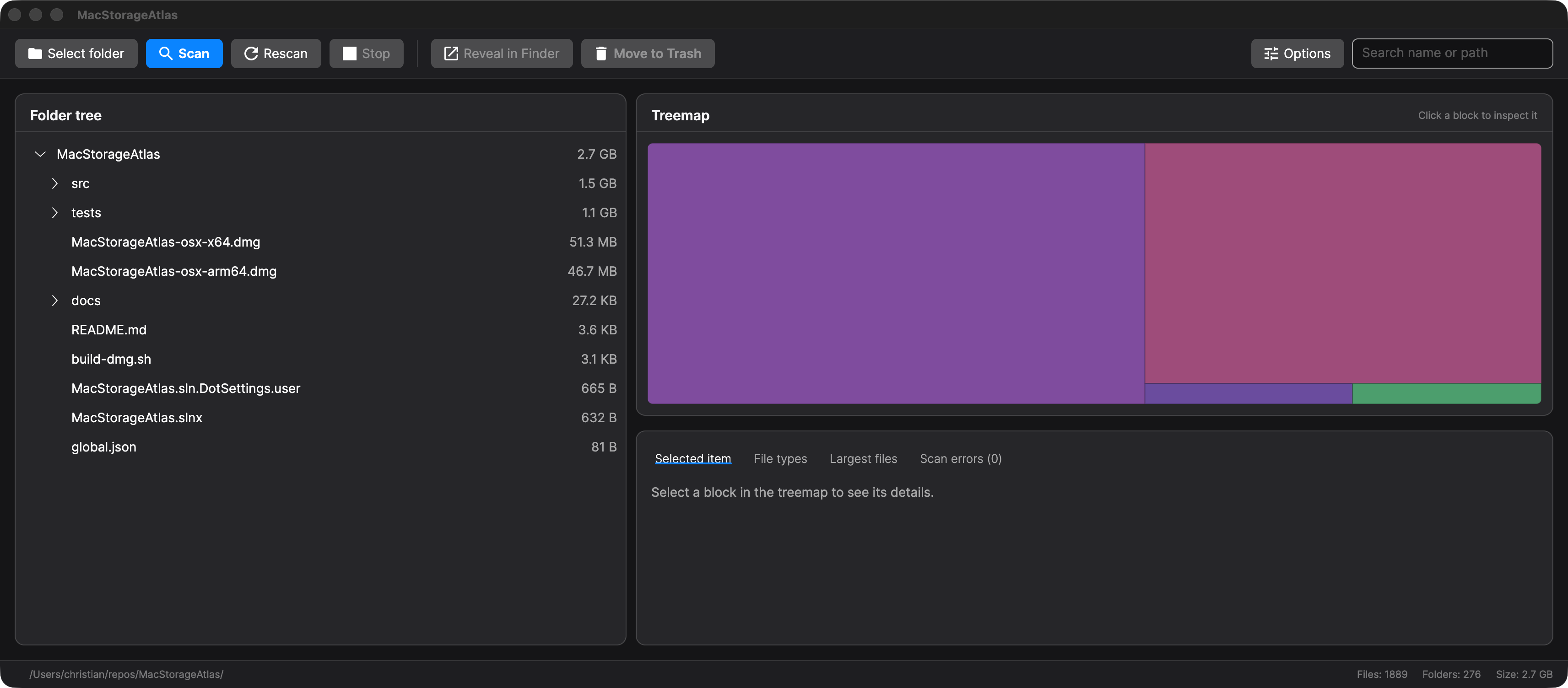This screenshot has height=688, width=1568.
Task: Select the tests folder name
Action: (86, 212)
